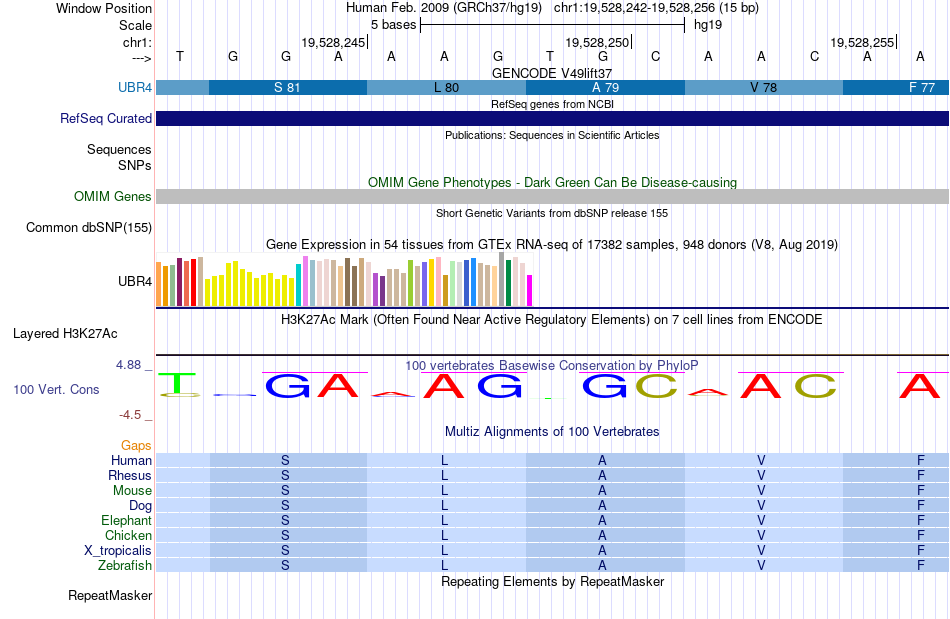The image size is (950, 619).
Task: Click the 5 bases scale bar
Action: coord(552,25)
